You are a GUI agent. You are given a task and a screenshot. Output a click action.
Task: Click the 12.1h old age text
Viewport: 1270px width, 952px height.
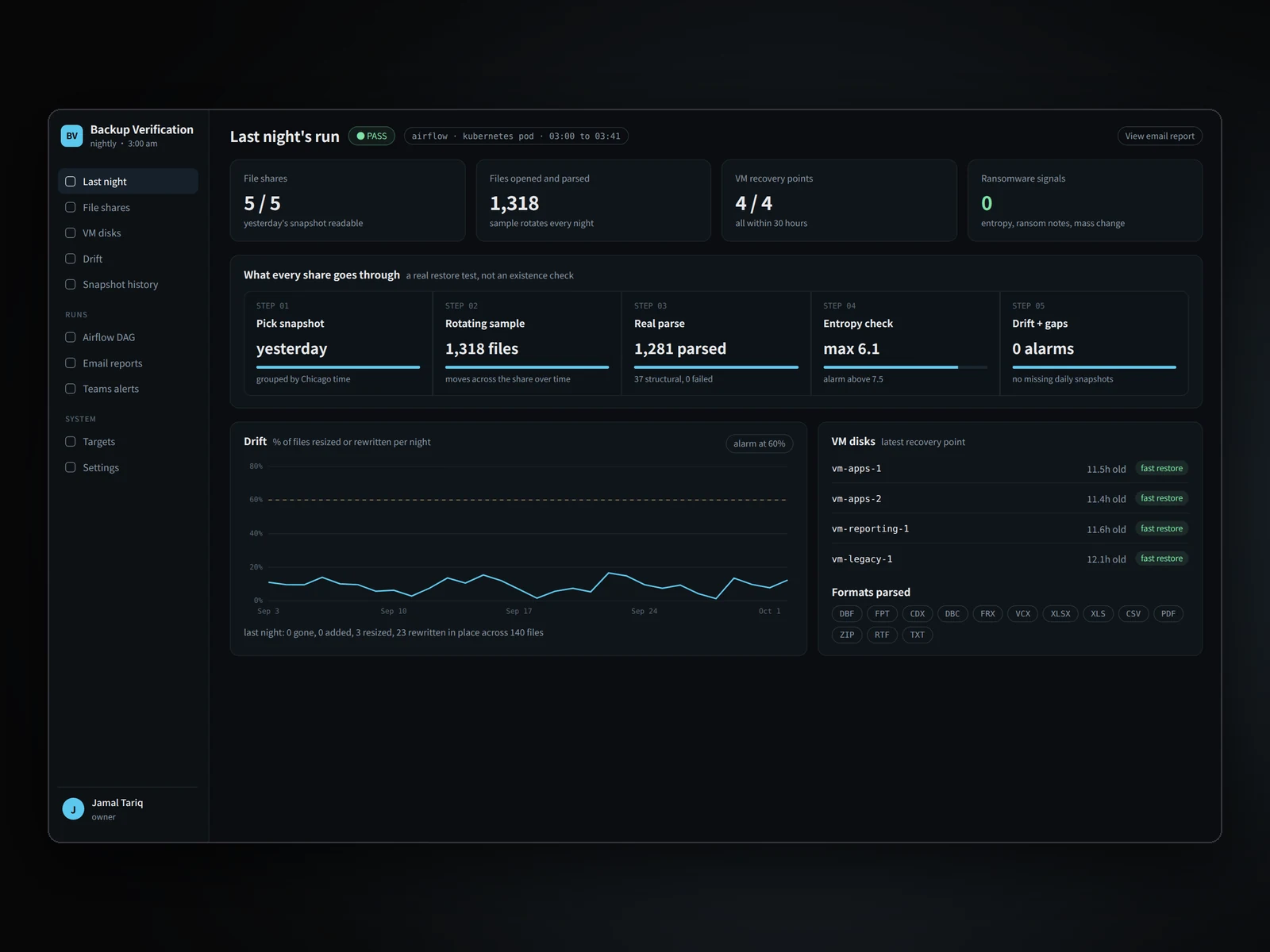coord(1106,559)
